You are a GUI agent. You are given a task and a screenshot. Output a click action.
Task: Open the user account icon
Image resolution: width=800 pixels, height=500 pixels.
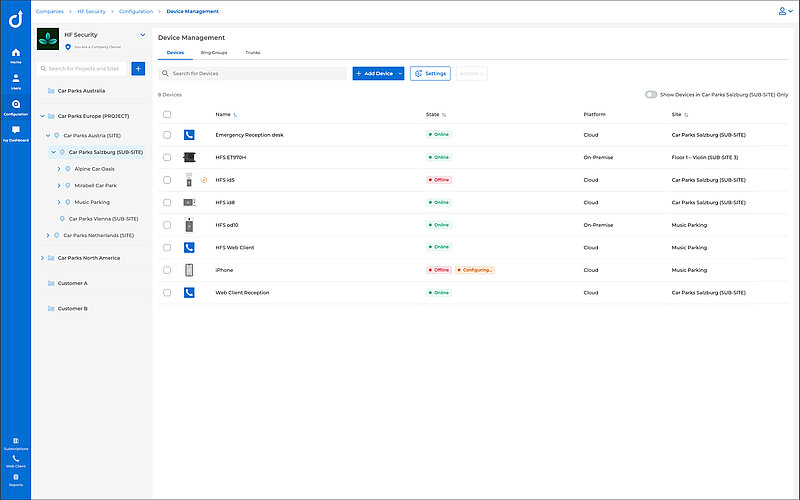pyautogui.click(x=783, y=11)
